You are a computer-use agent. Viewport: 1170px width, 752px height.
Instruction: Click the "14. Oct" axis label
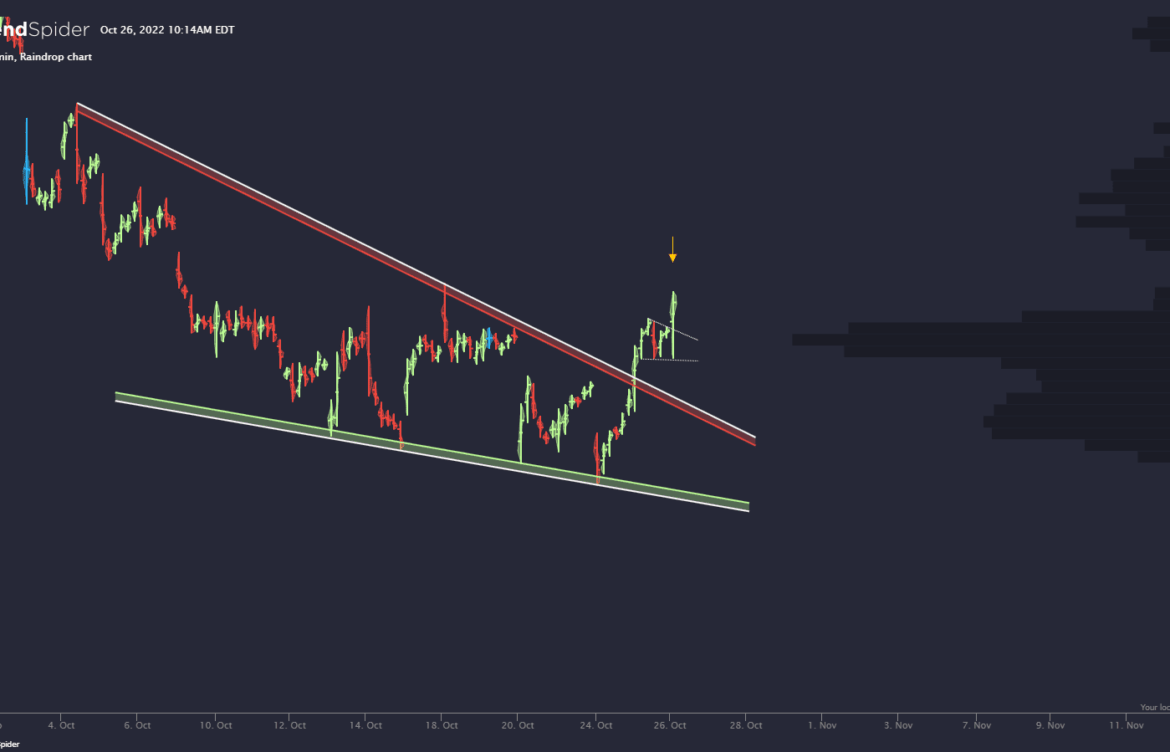click(366, 724)
